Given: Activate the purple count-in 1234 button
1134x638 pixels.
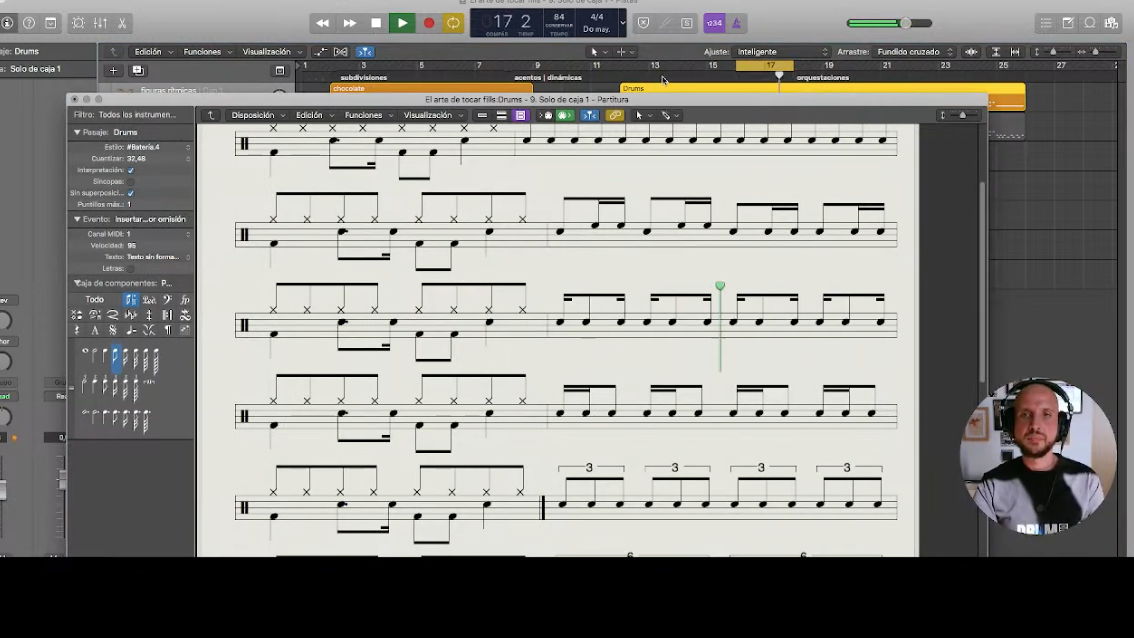Looking at the screenshot, I should [715, 23].
